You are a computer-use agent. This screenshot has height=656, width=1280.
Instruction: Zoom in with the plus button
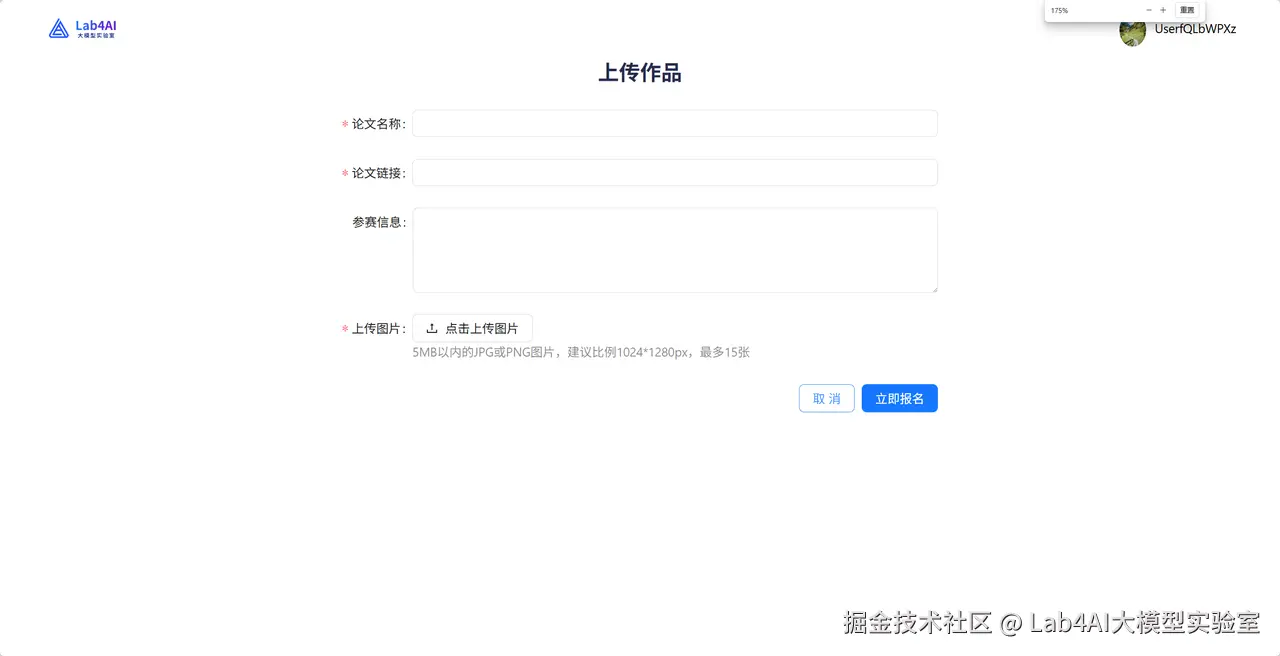1163,10
